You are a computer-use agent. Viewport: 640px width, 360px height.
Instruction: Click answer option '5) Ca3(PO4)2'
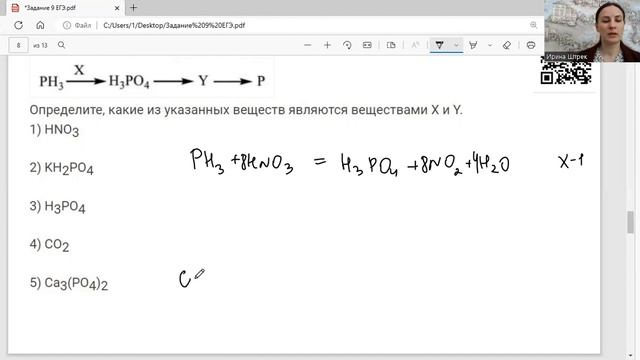tap(69, 283)
